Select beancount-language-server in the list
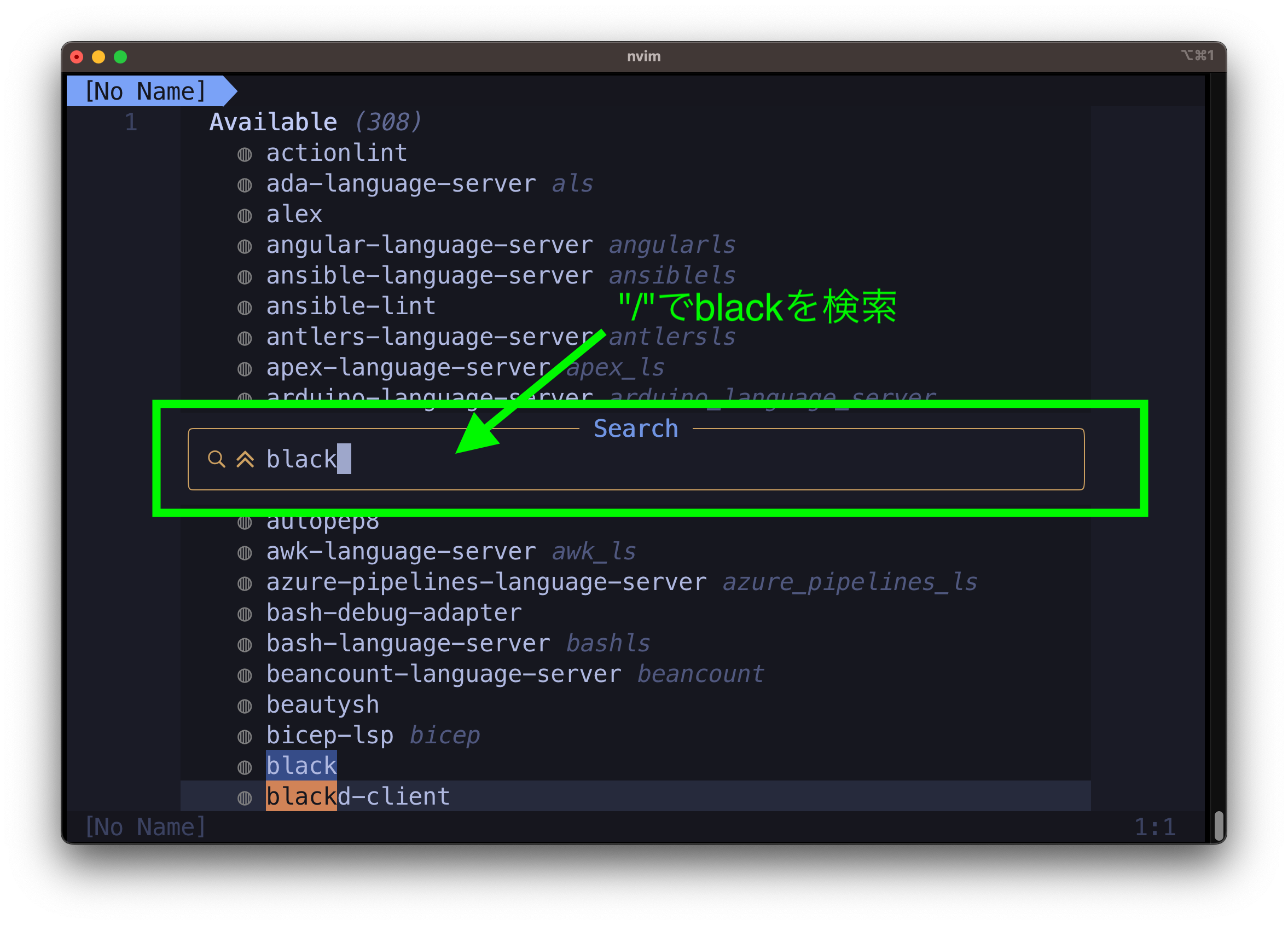Viewport: 1288px width, 925px height. (x=444, y=674)
